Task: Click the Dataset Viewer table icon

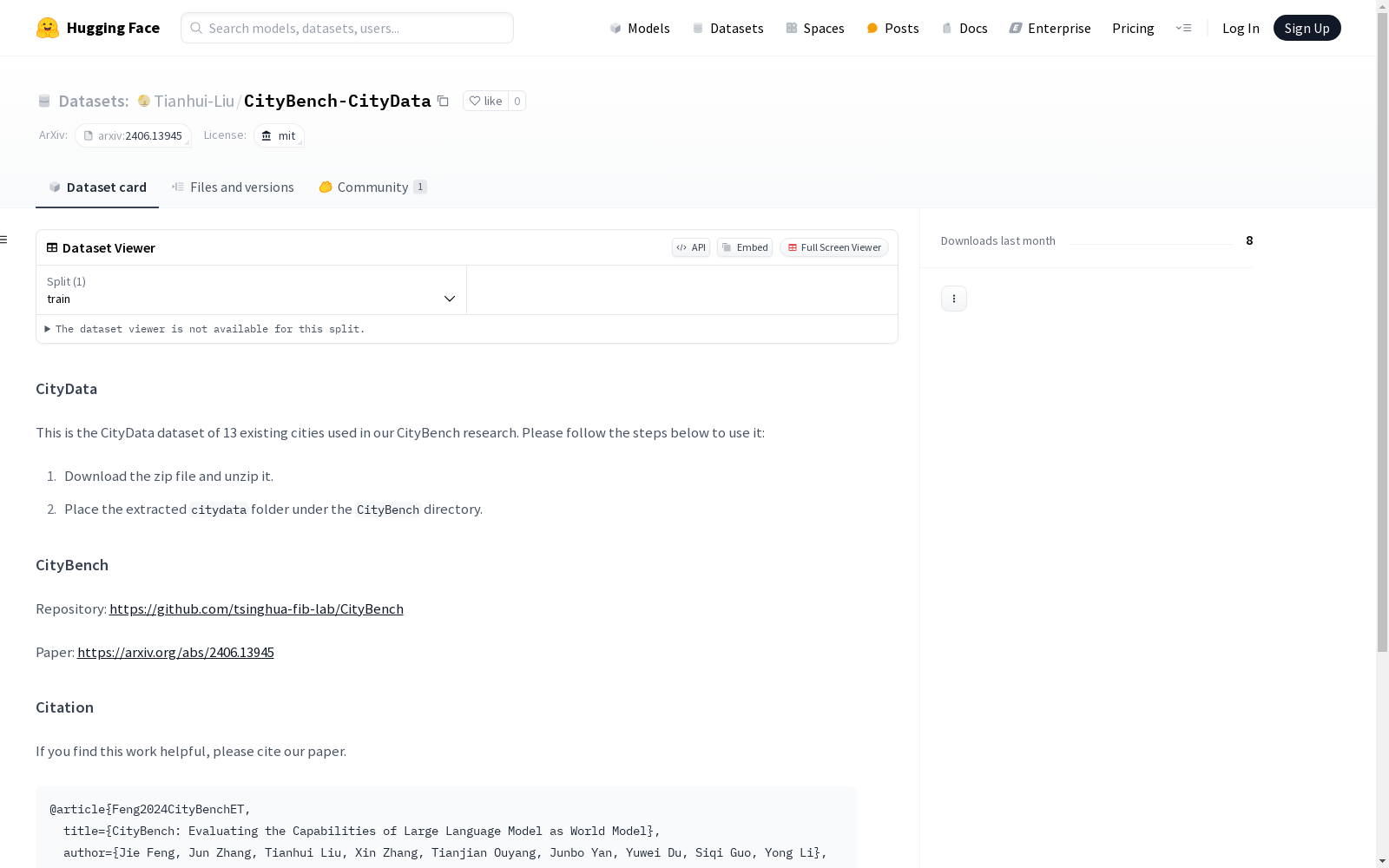Action: (x=52, y=247)
